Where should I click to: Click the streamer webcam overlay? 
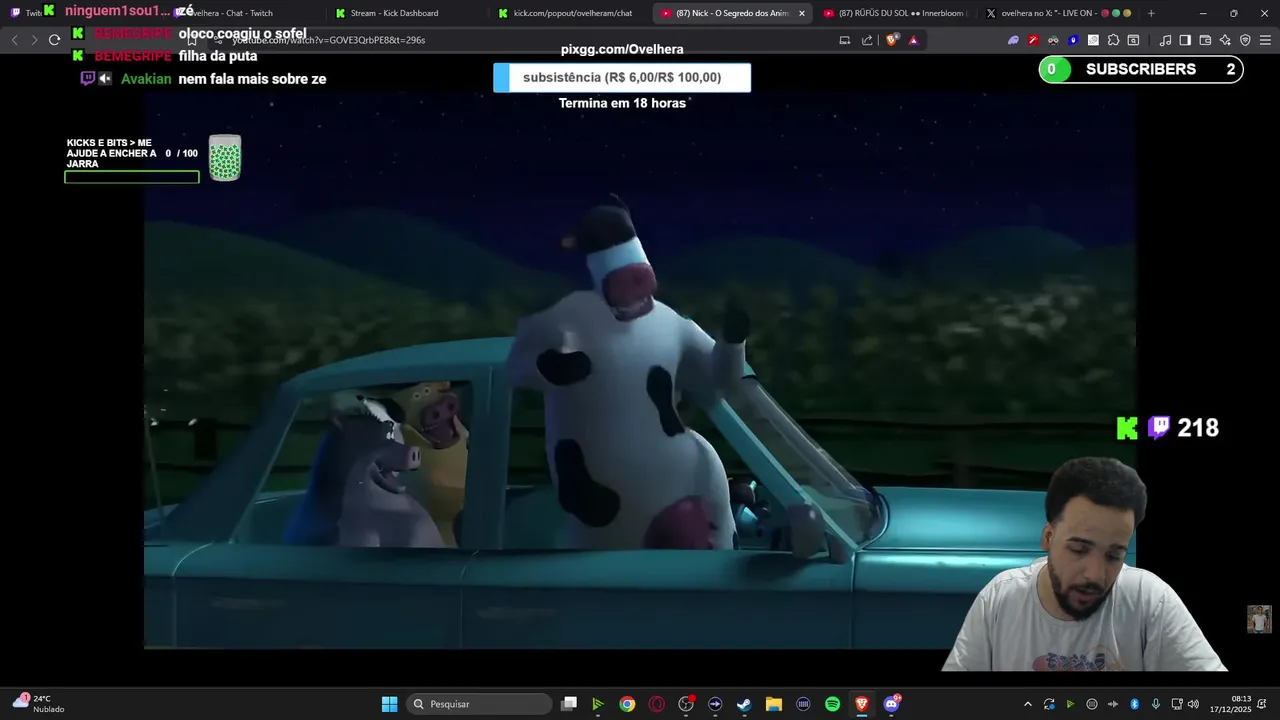(1084, 565)
